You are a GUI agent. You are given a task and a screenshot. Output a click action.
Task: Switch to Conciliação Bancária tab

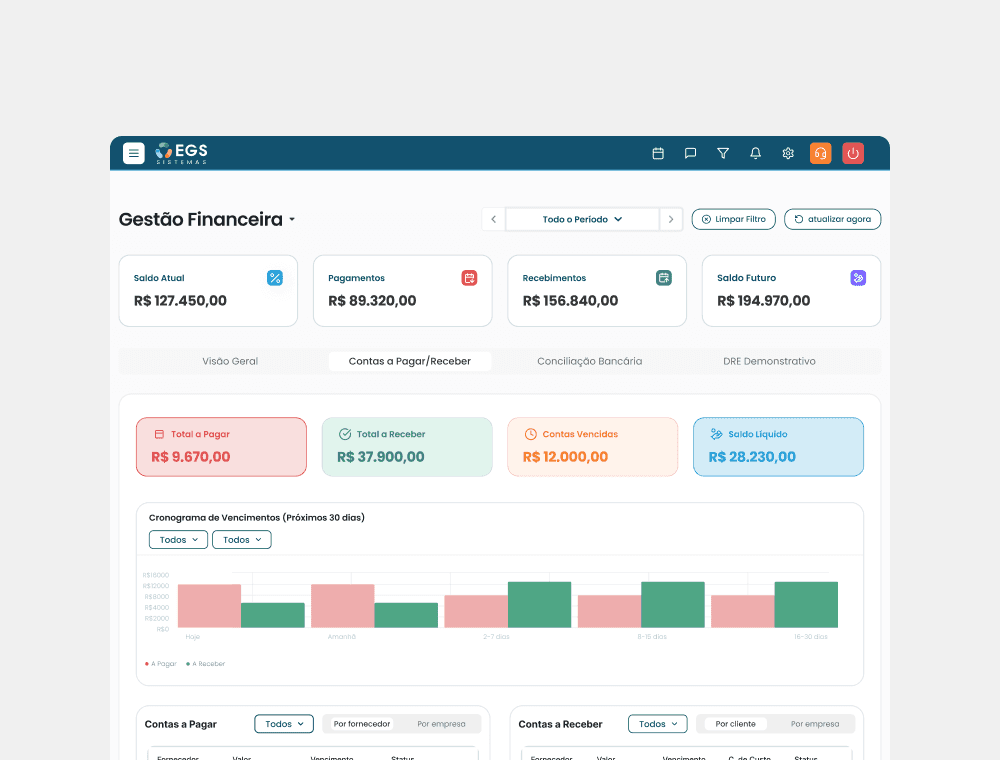589,361
